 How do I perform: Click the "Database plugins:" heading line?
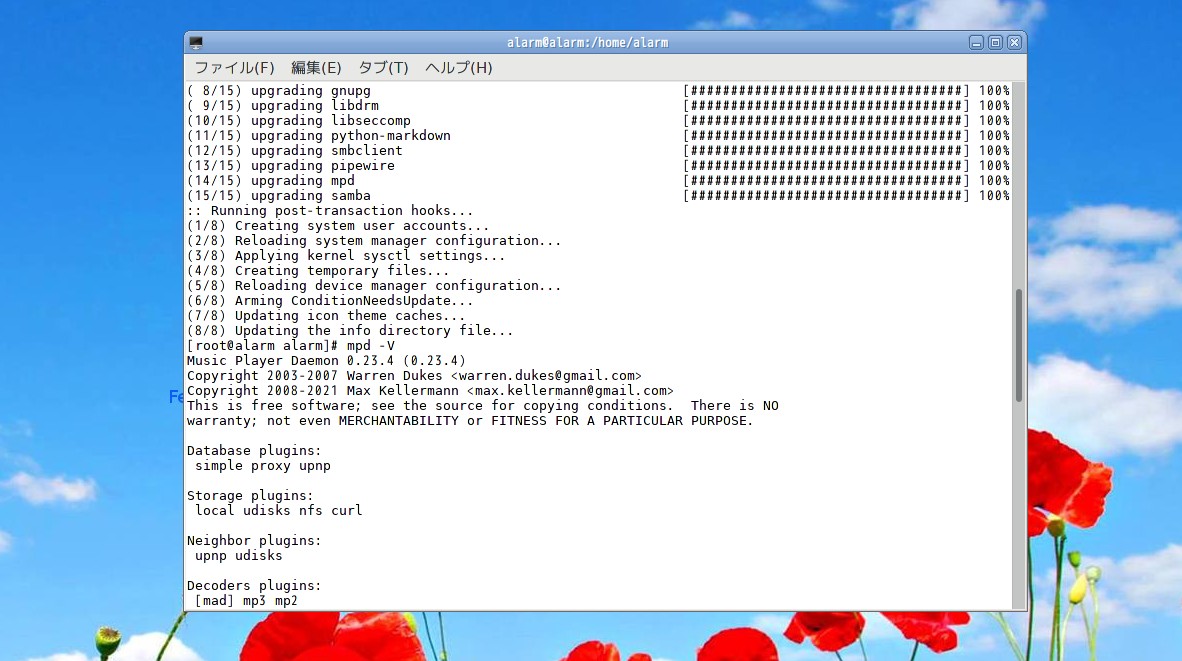click(254, 451)
